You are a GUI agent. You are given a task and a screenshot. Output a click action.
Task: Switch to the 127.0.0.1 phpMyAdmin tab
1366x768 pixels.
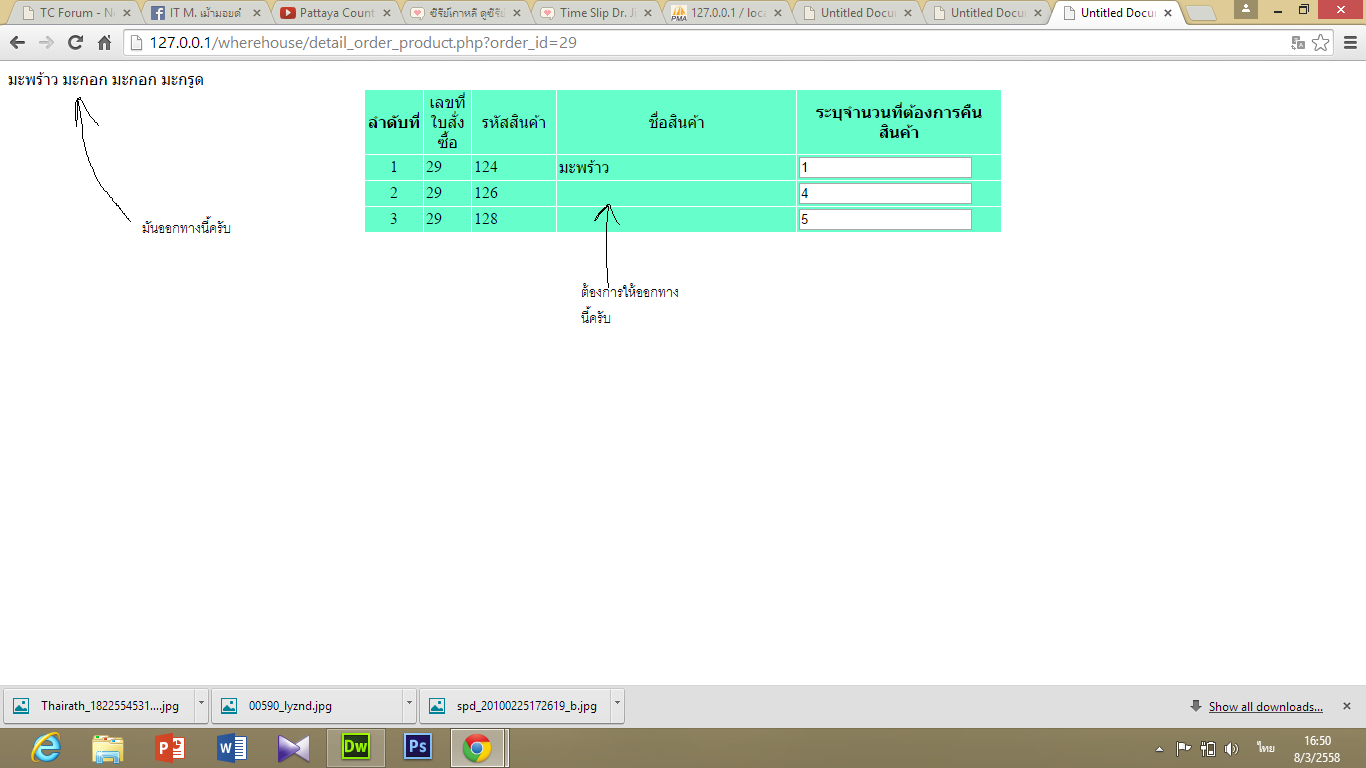click(725, 13)
